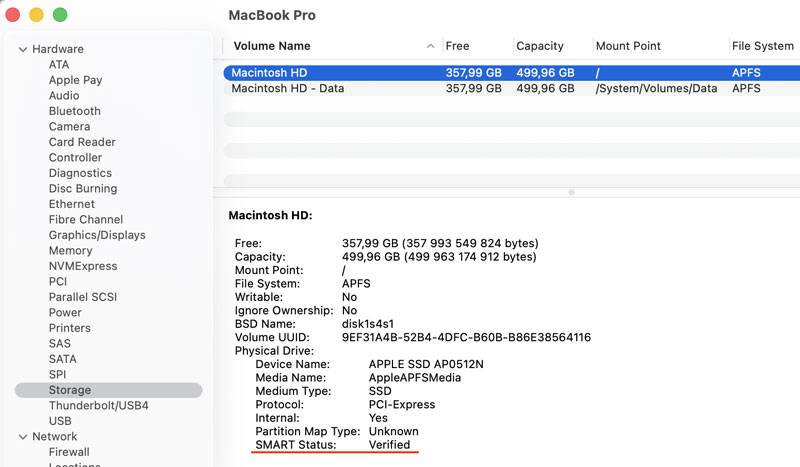Minimize window with yellow button
The height and width of the screenshot is (467, 800).
36,15
